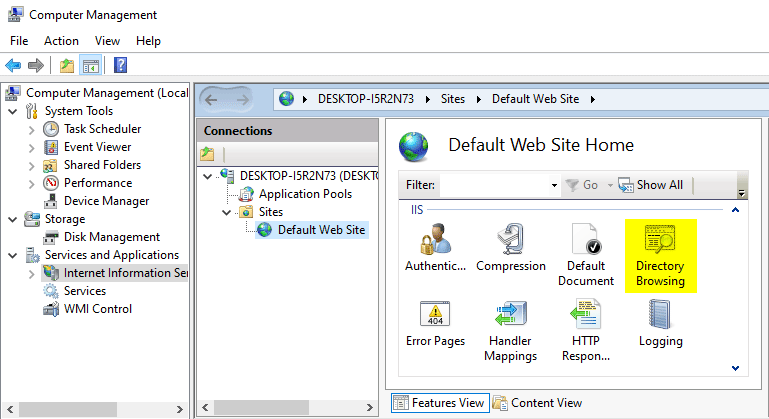Click the Sites breadcrumb link

[452, 99]
